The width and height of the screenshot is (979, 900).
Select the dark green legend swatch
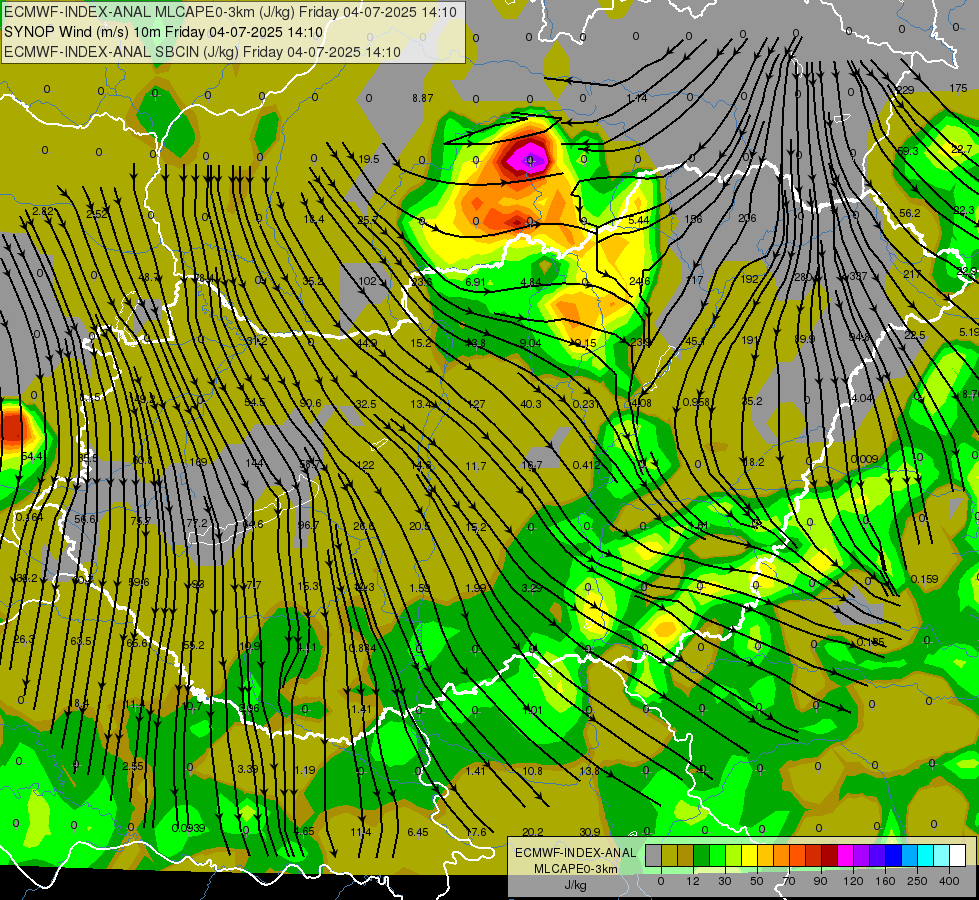(702, 855)
